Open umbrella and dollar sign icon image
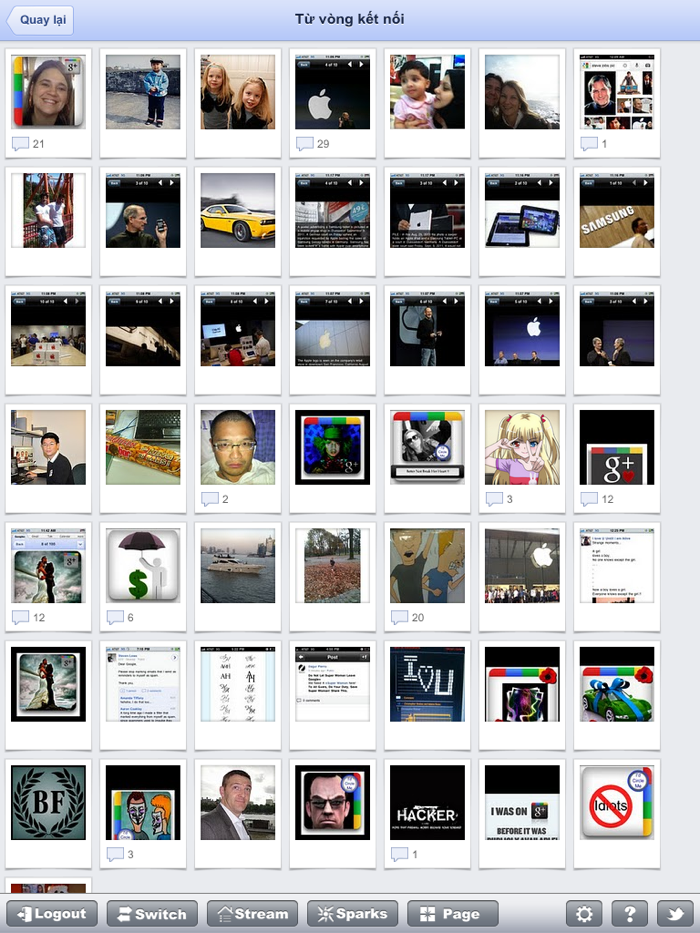700x933 pixels. 143,565
